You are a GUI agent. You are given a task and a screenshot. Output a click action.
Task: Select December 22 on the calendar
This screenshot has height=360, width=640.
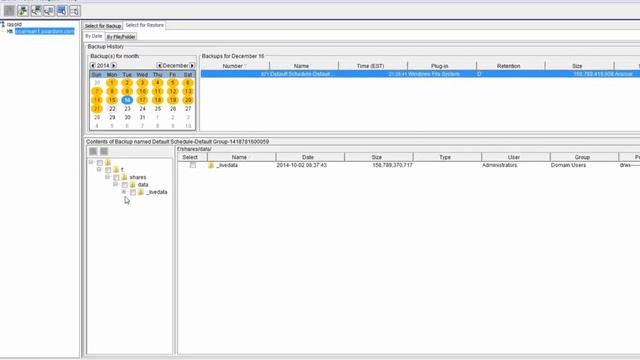[x=112, y=109]
